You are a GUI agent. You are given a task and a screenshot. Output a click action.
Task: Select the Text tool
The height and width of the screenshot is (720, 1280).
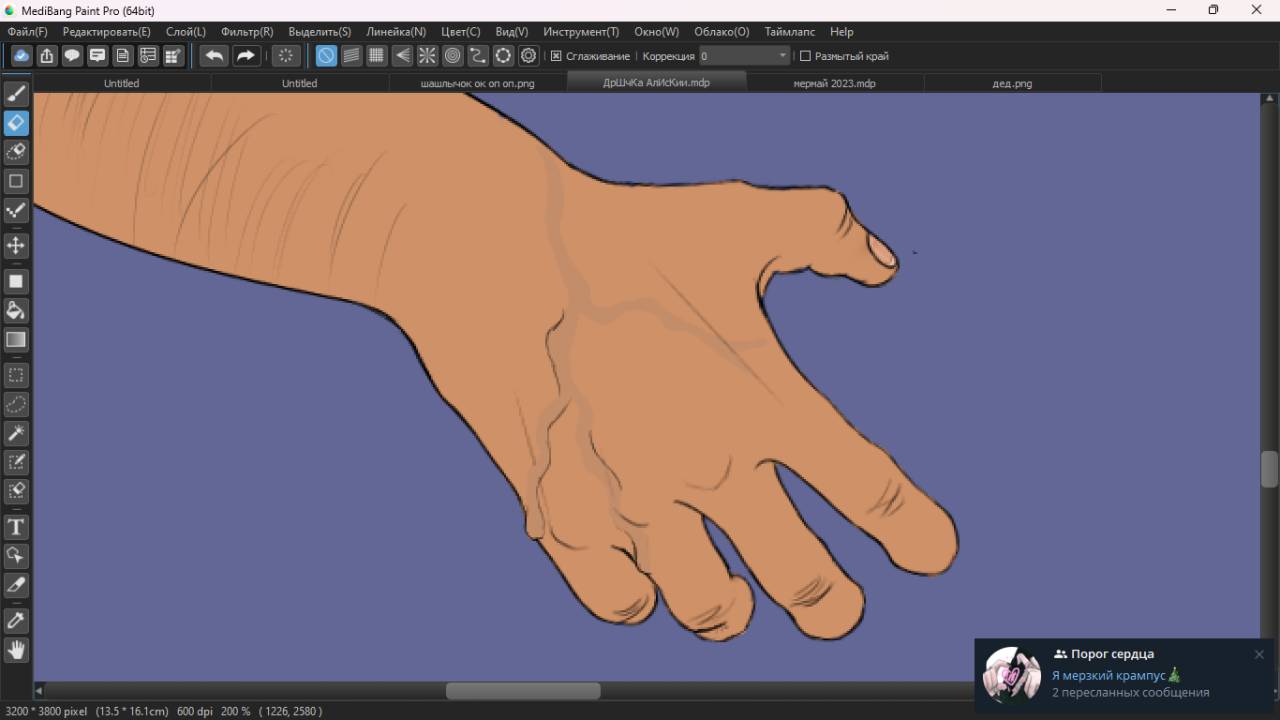click(16, 527)
